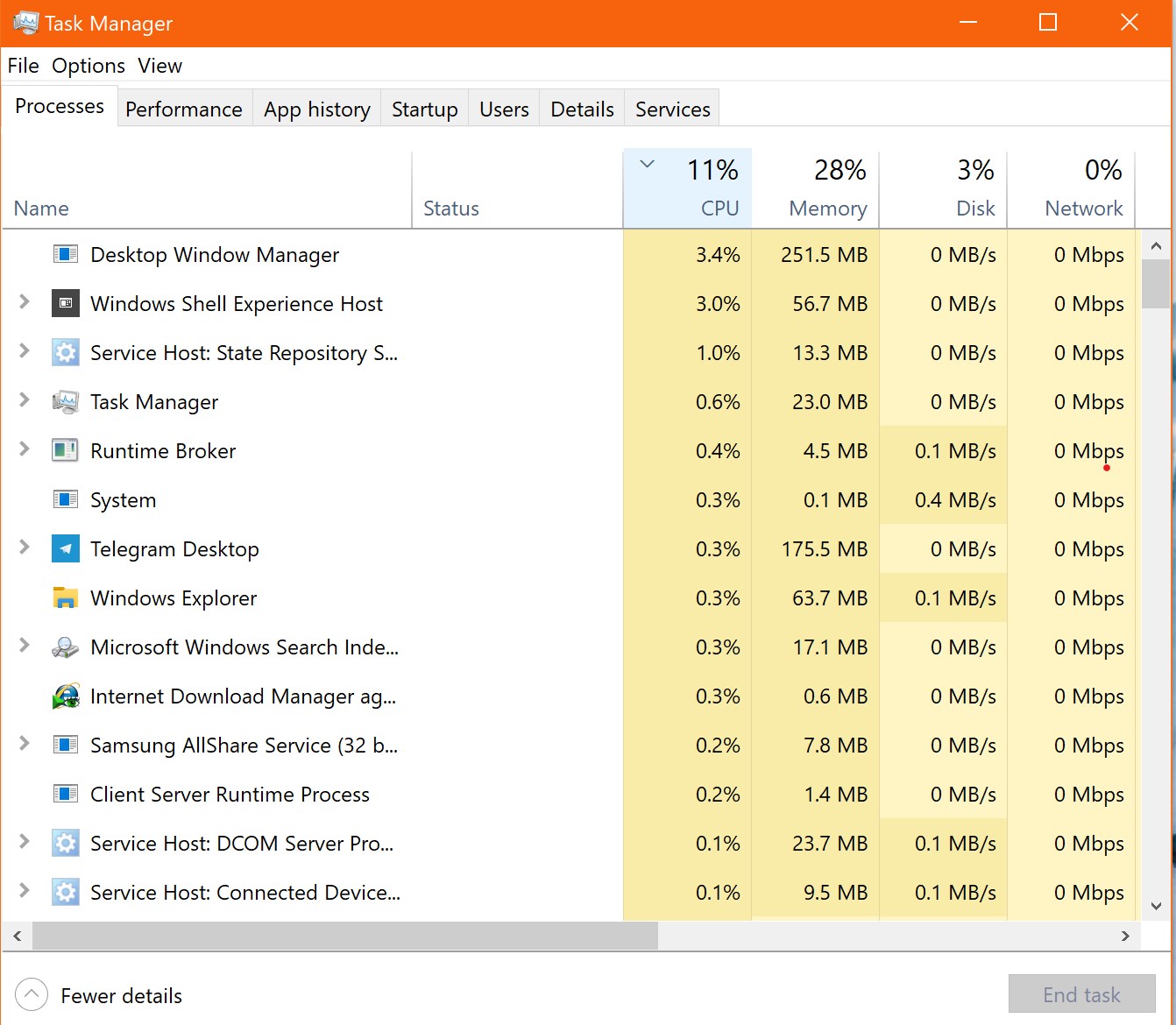Click the 0.4 MB/s disk value
The image size is (1176, 1025).
click(955, 500)
